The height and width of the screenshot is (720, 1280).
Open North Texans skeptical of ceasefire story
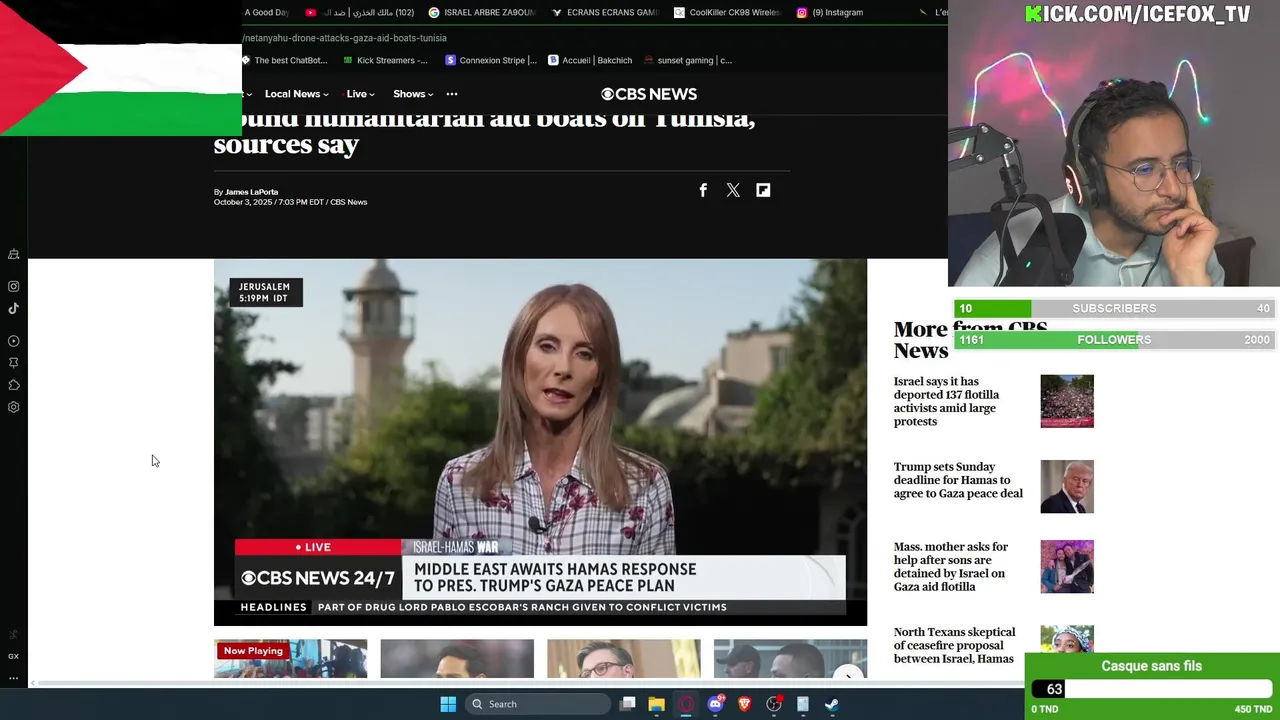[954, 645]
